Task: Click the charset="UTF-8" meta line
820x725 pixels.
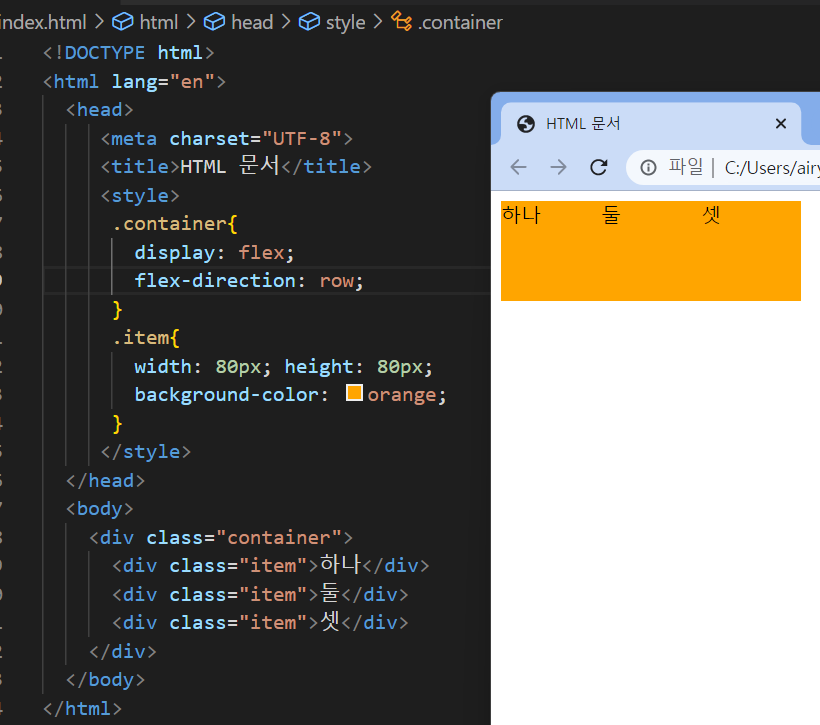Action: click(227, 139)
